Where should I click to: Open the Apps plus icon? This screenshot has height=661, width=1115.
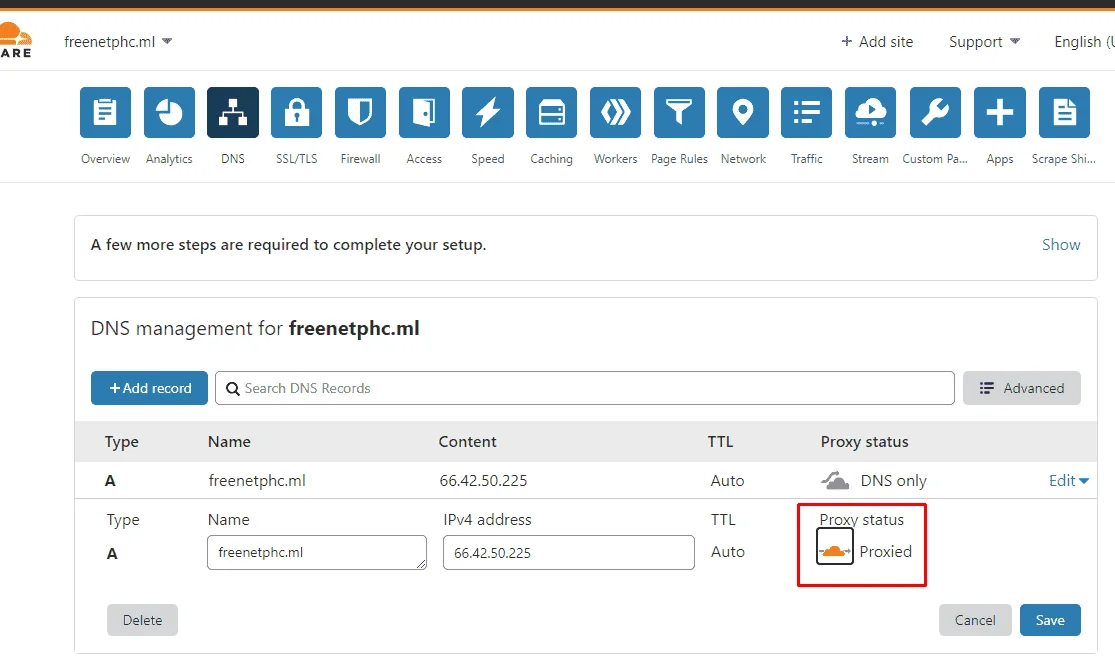1000,112
